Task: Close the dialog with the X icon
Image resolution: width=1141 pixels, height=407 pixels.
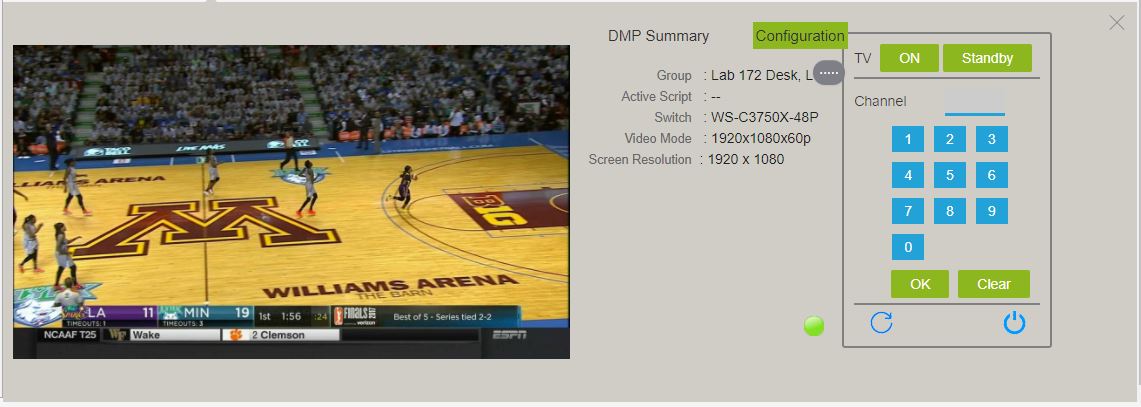Action: (1116, 23)
